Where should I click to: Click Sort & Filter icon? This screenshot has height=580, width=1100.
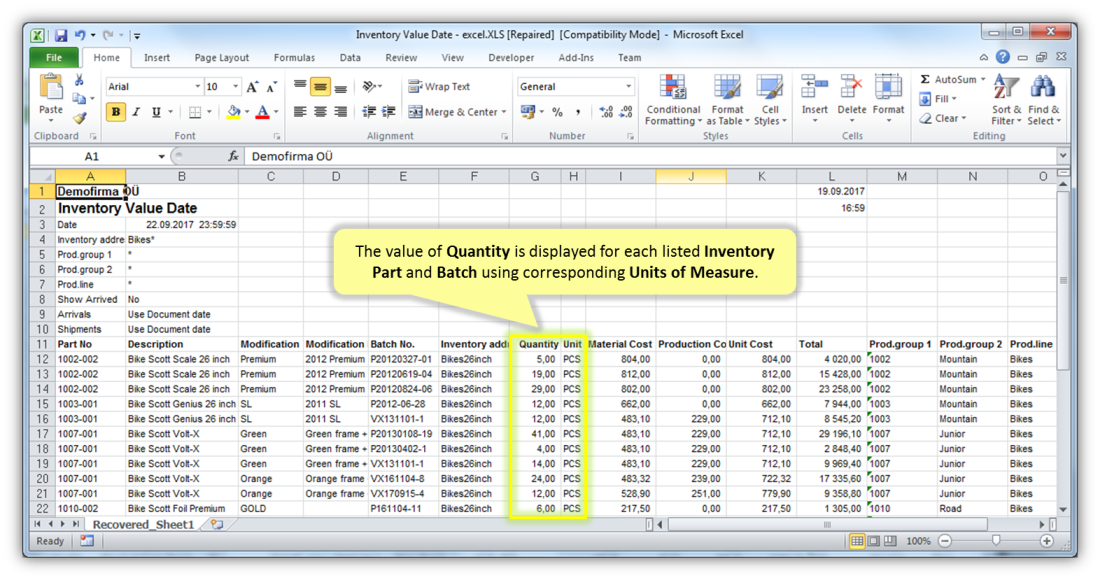pyautogui.click(x=1006, y=88)
